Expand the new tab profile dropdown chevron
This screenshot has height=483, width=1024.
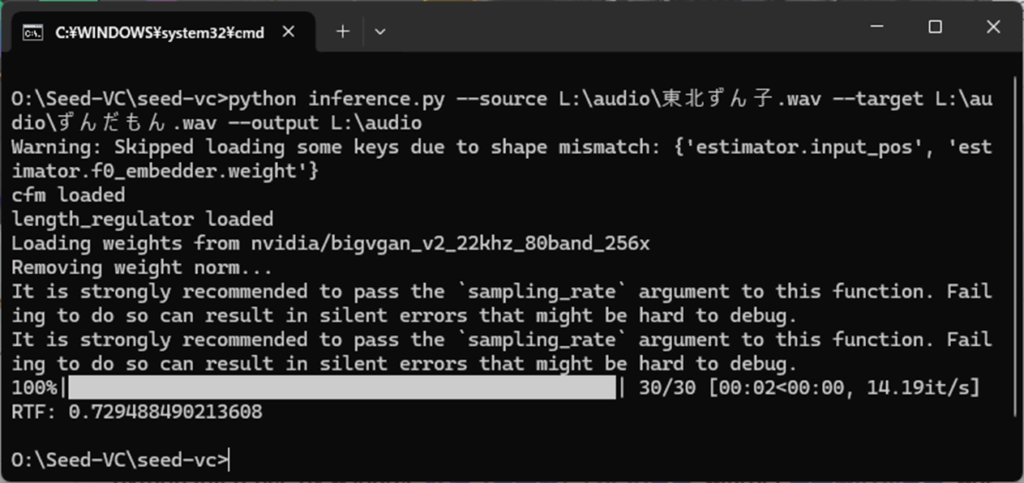click(380, 31)
